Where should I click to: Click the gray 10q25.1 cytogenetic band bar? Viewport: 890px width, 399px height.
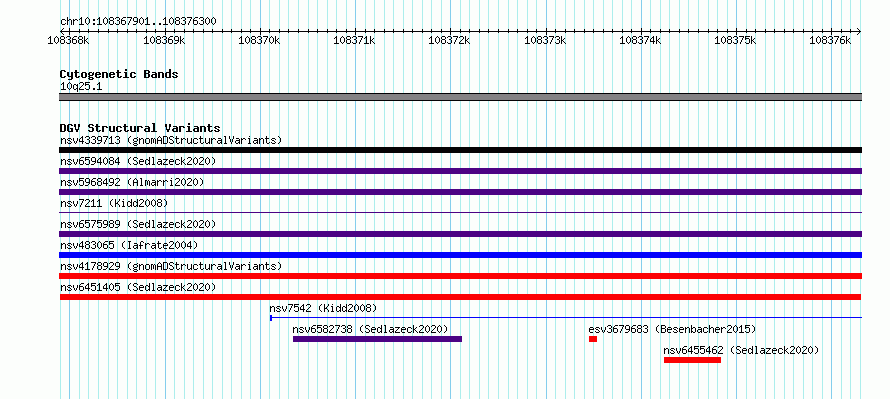[x=460, y=97]
